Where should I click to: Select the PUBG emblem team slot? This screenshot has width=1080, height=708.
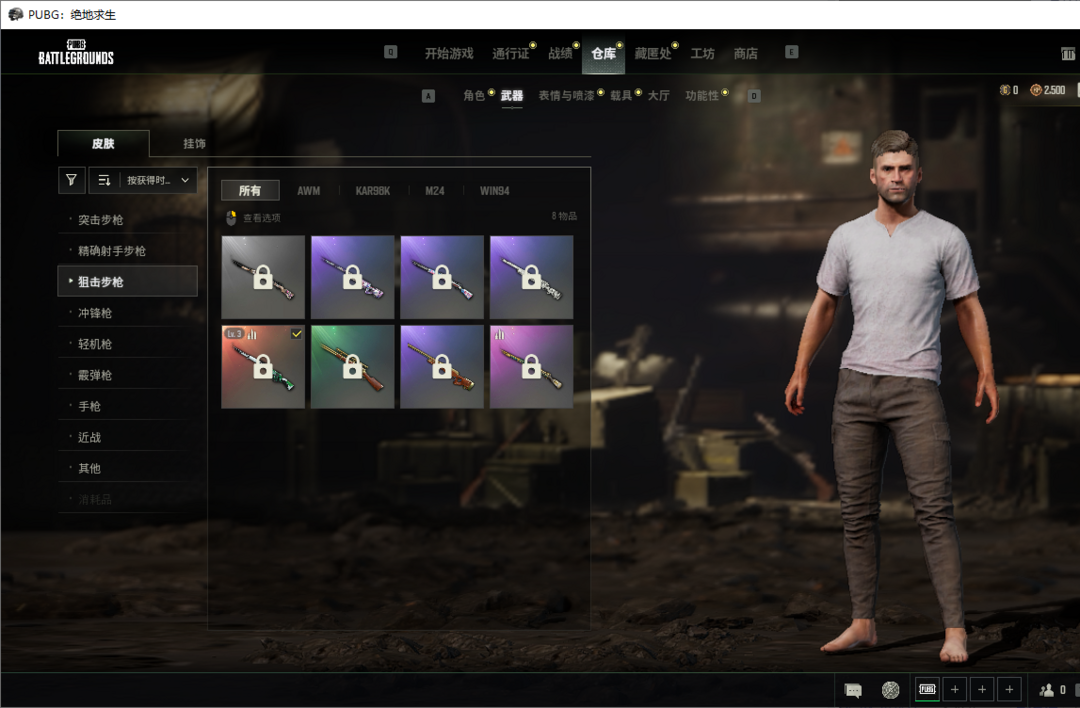click(x=927, y=689)
